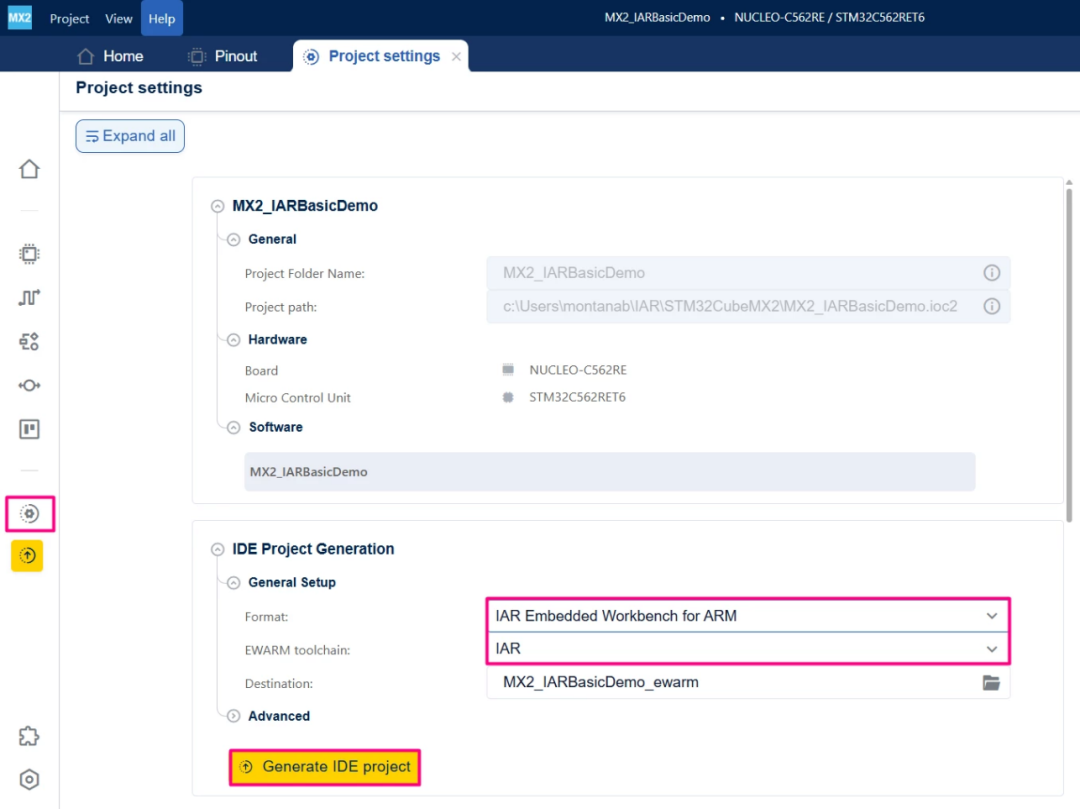Image resolution: width=1080 pixels, height=809 pixels.
Task: Click the Expand all button
Action: [130, 136]
